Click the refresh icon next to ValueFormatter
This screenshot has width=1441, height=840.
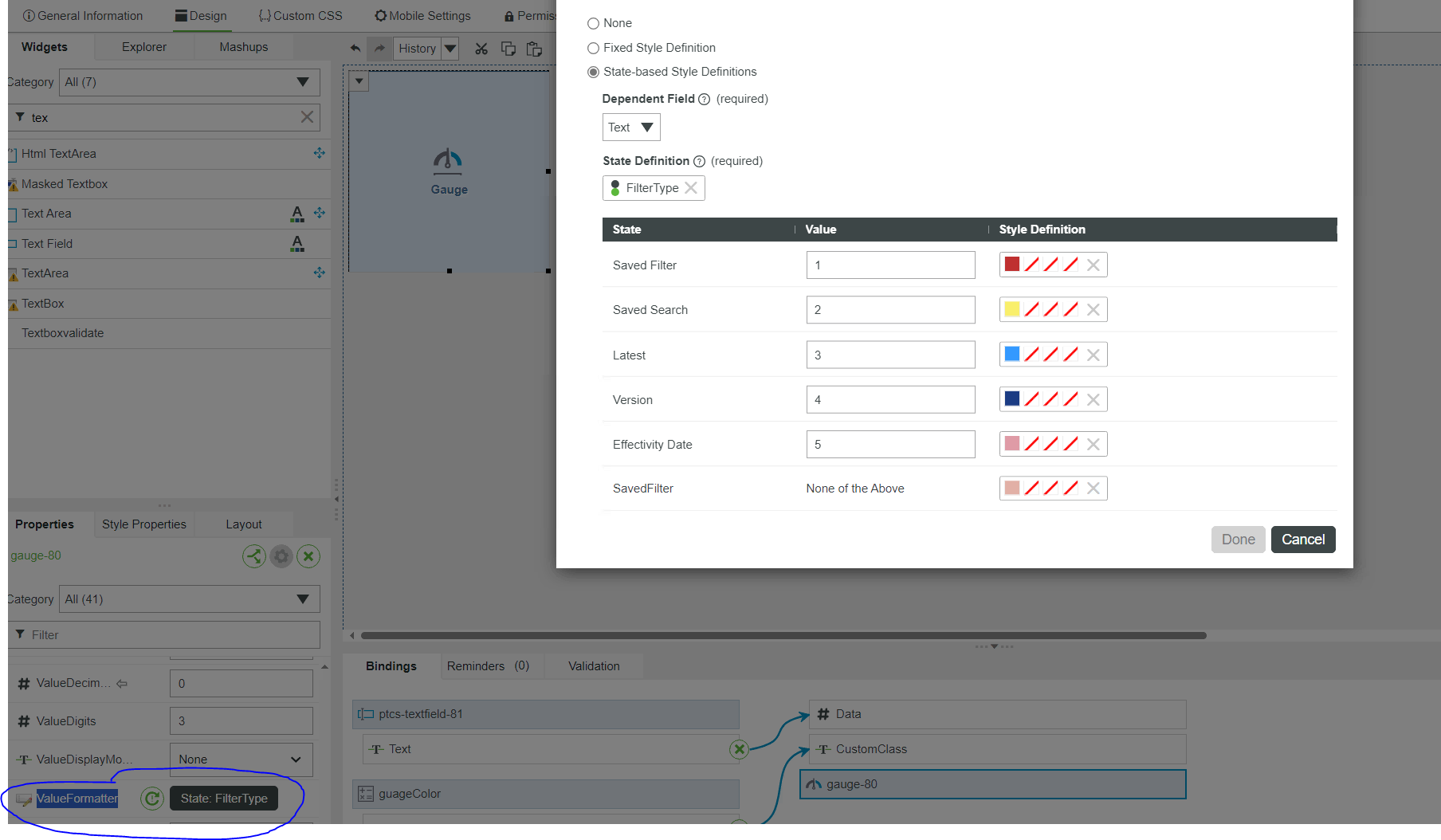point(151,799)
